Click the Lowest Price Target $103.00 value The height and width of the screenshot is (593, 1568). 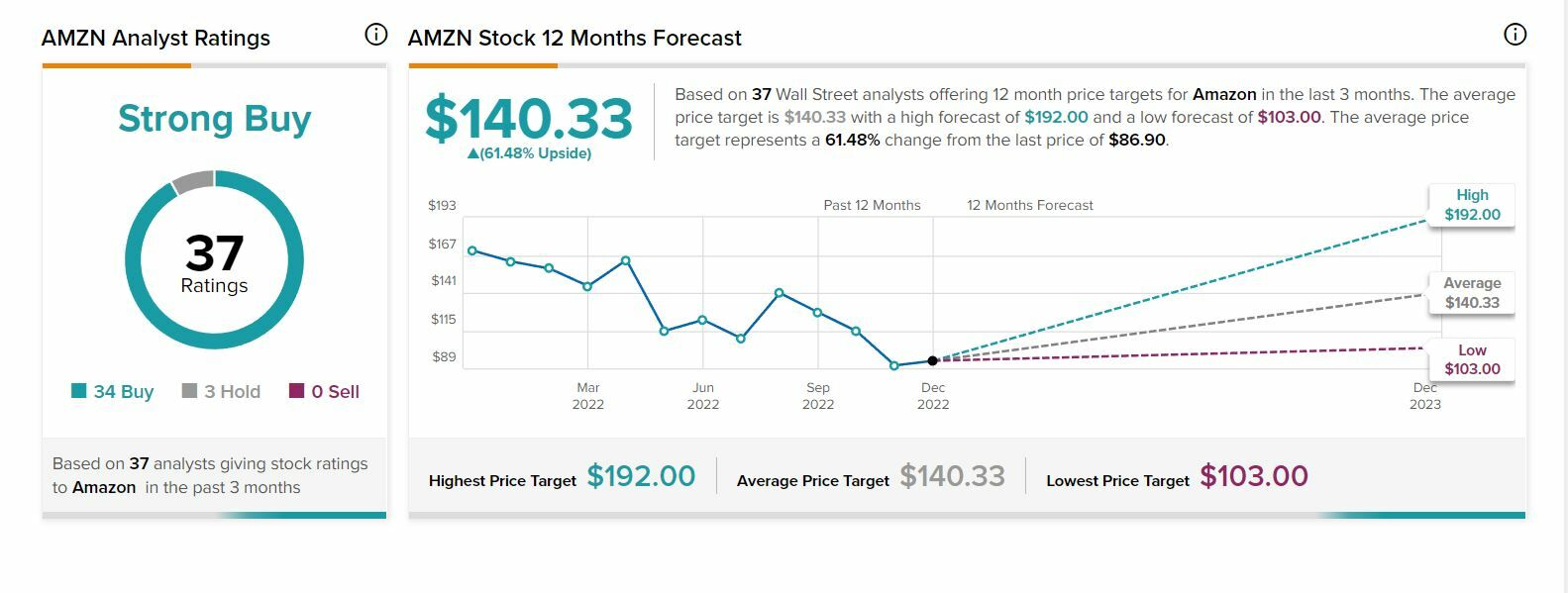[x=1254, y=476]
